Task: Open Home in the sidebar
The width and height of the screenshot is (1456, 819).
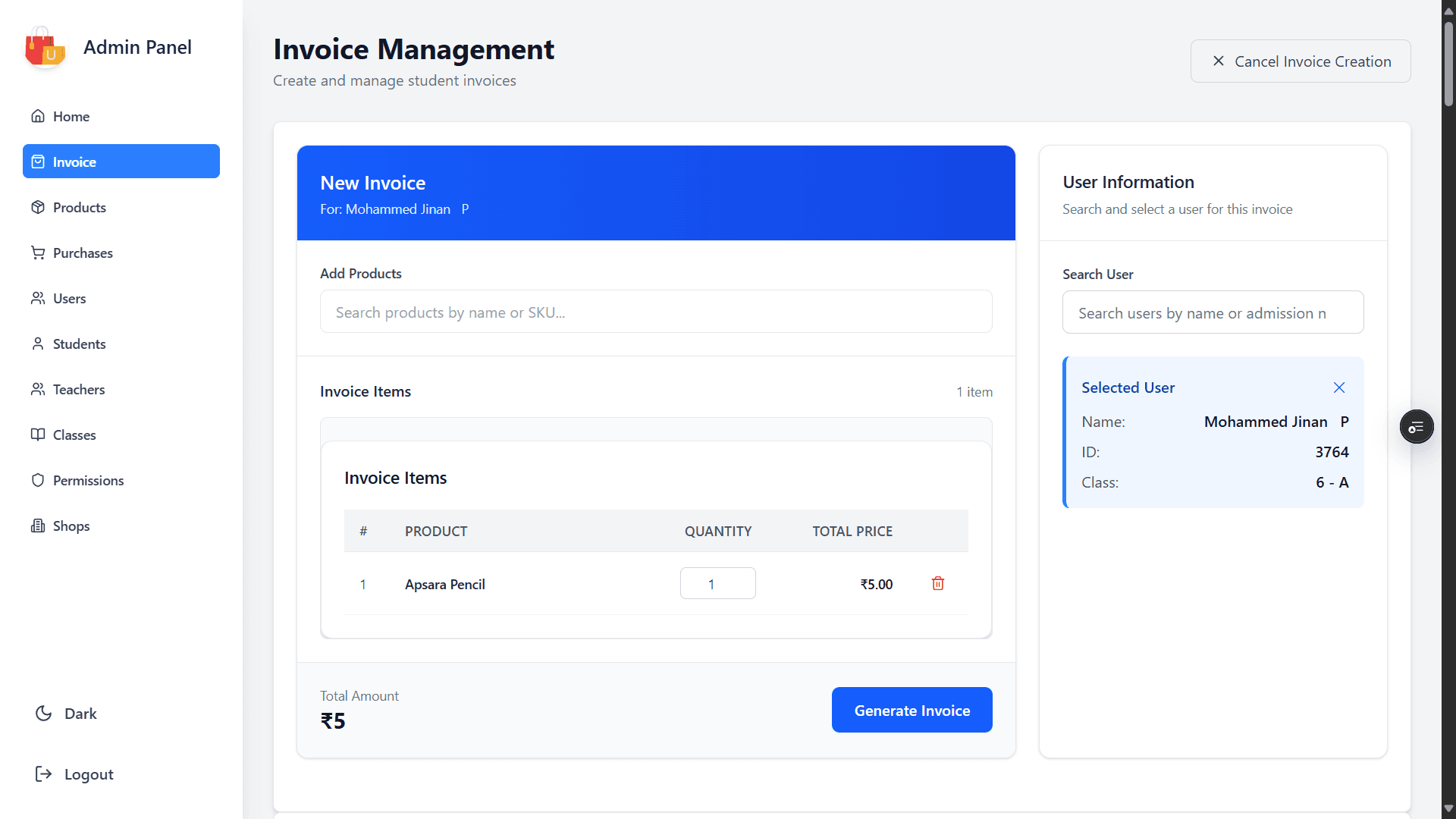Action: click(x=121, y=116)
